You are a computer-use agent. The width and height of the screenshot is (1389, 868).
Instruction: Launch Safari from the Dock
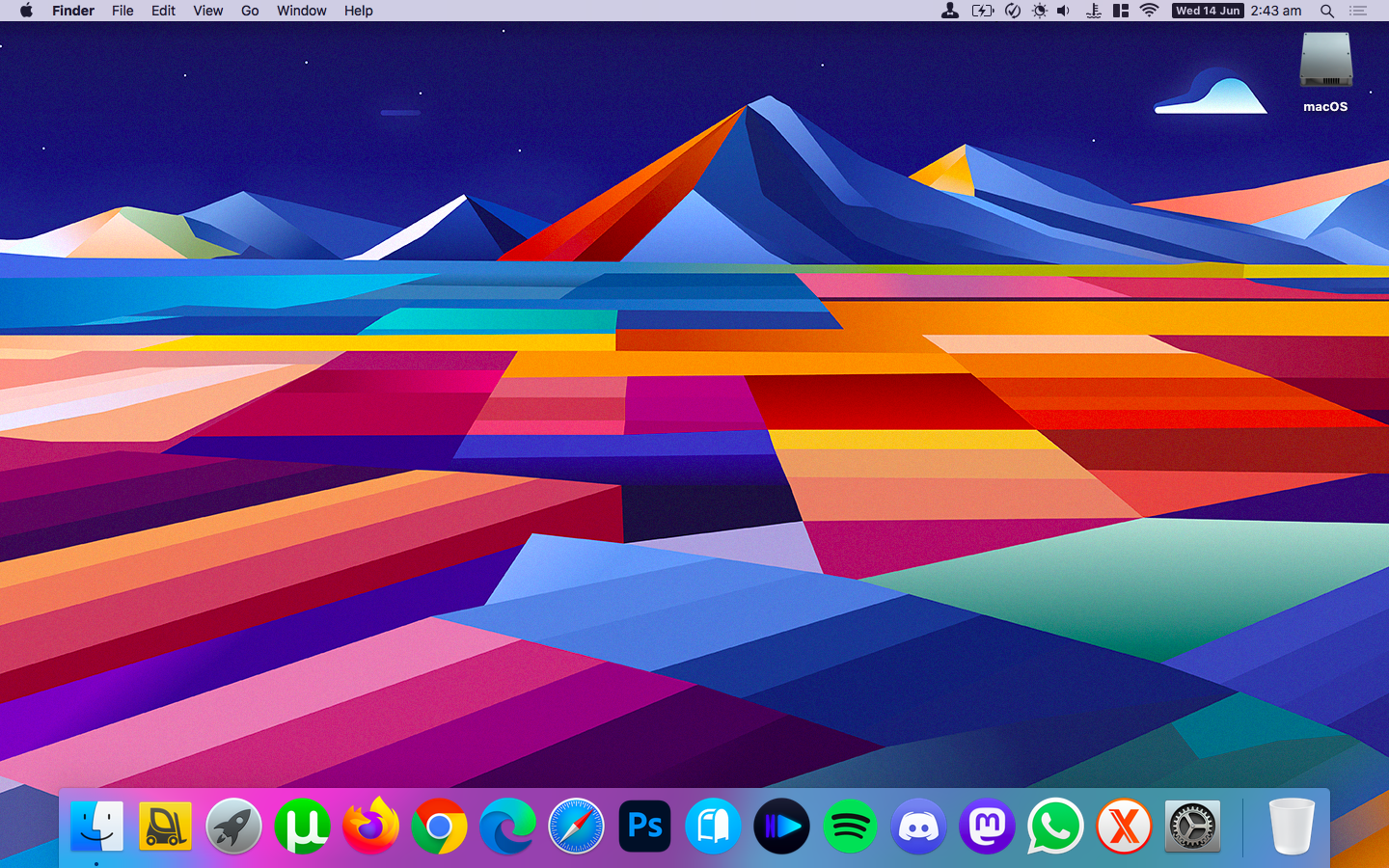tap(576, 827)
